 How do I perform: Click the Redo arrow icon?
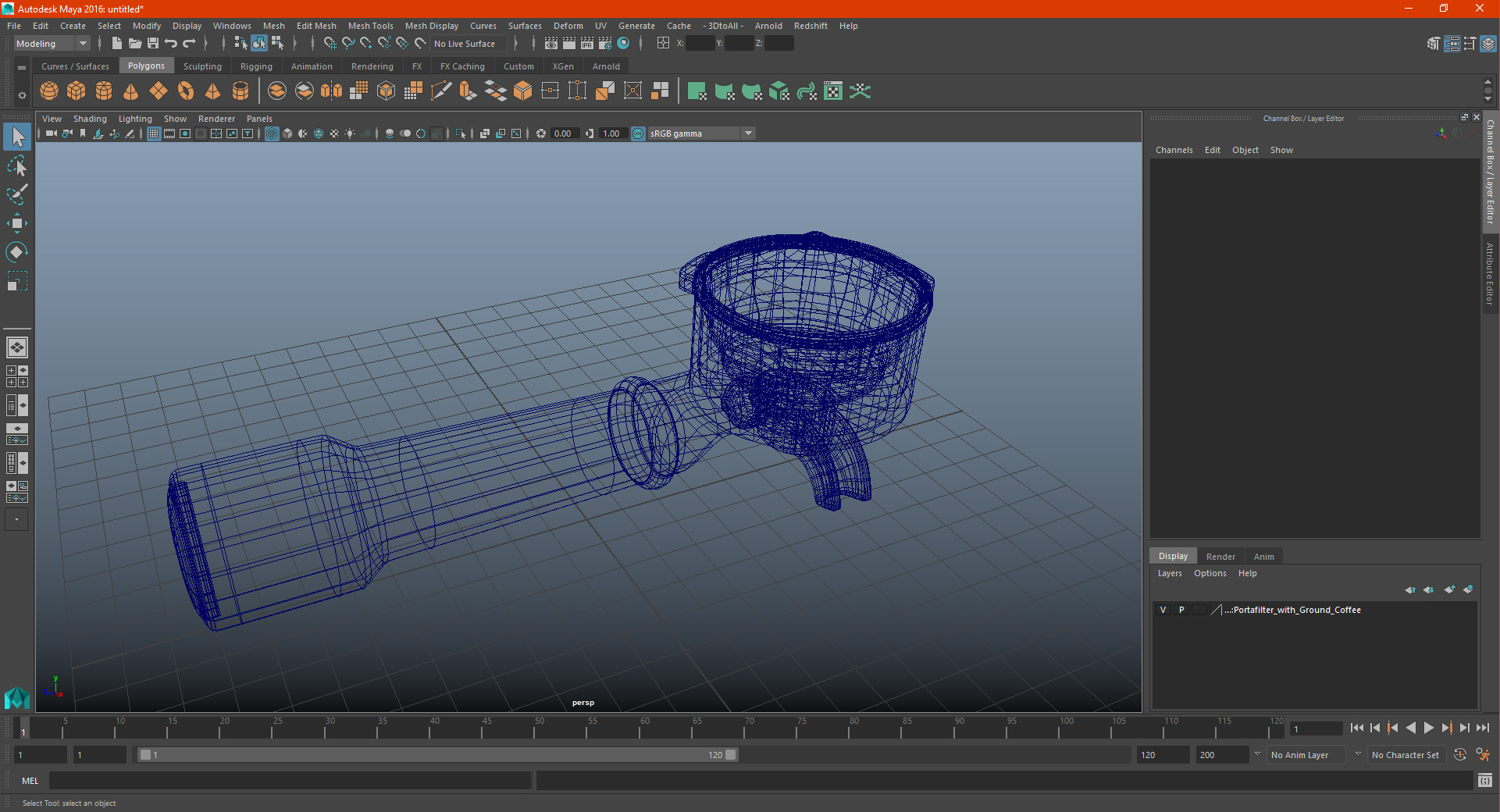tap(189, 44)
